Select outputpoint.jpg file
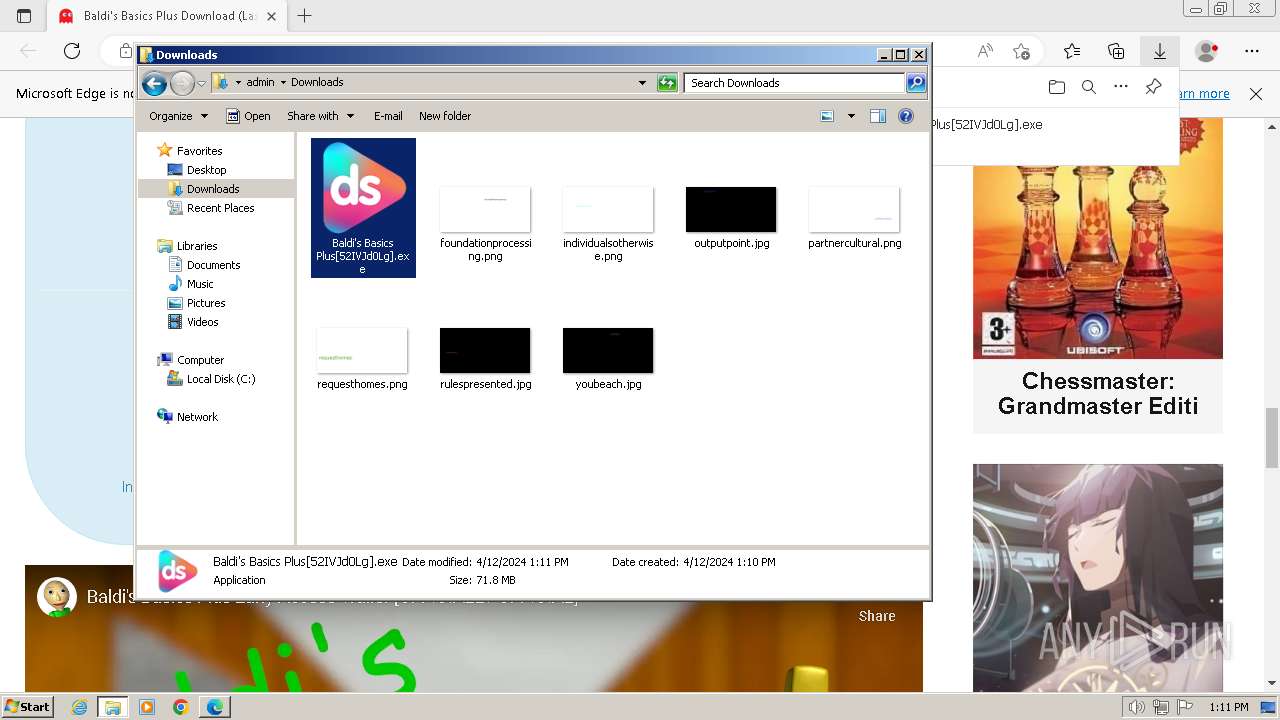Image resolution: width=1280 pixels, height=720 pixels. (x=731, y=218)
